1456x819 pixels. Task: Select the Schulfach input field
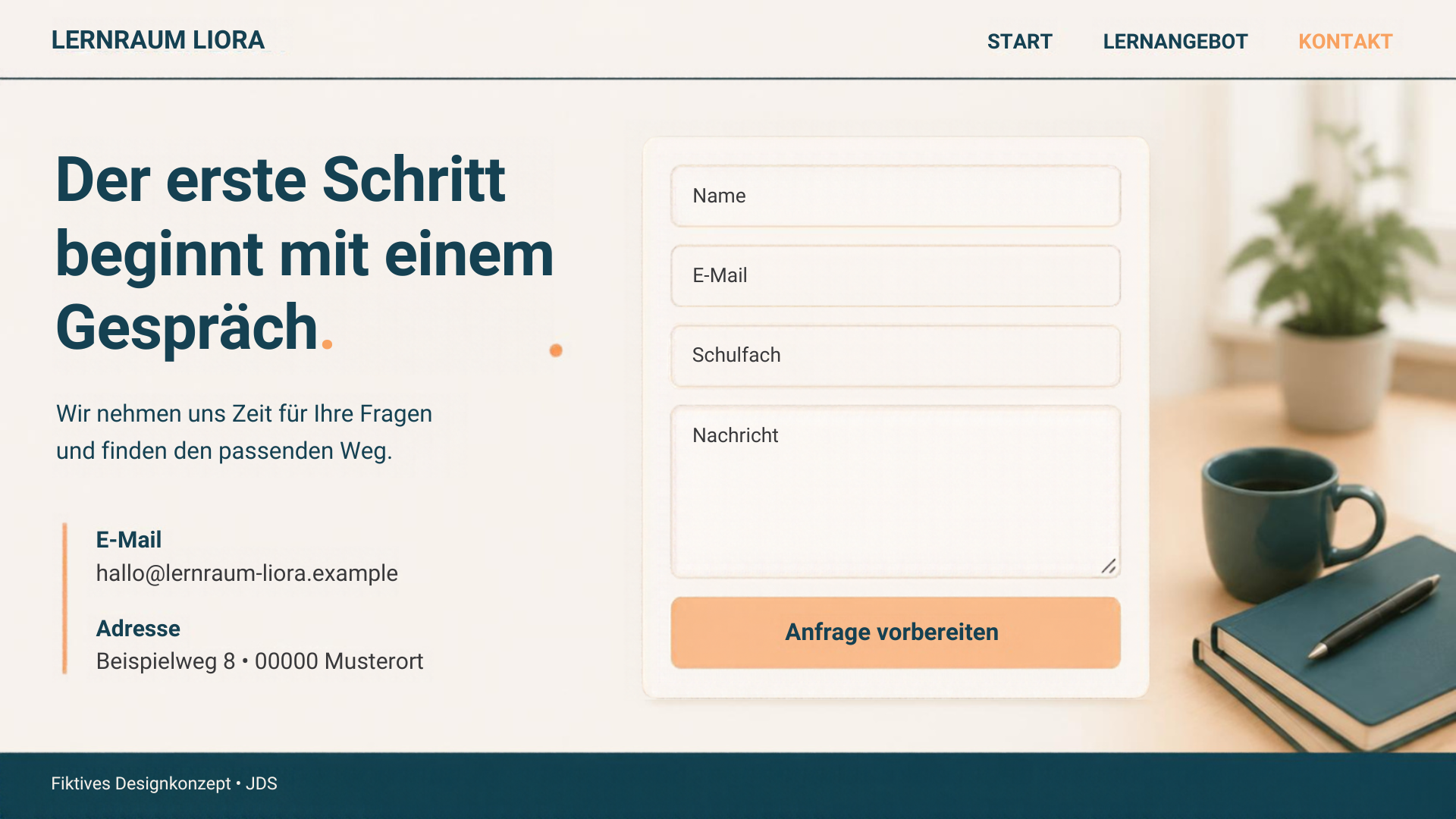[896, 355]
